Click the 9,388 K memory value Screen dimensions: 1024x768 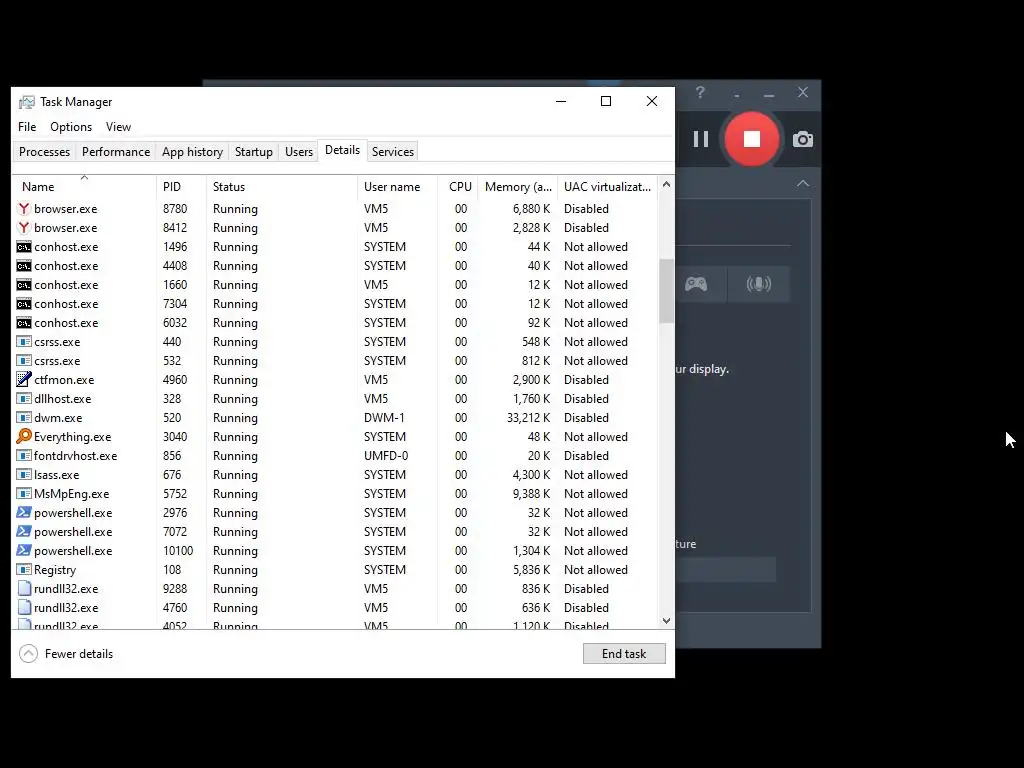click(x=532, y=494)
